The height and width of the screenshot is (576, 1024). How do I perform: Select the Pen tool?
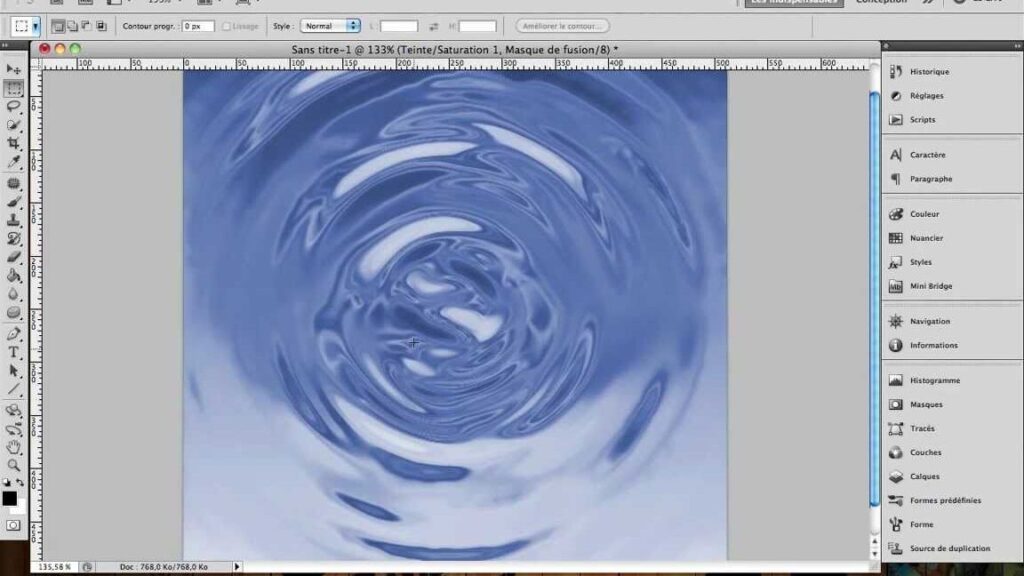[x=13, y=334]
